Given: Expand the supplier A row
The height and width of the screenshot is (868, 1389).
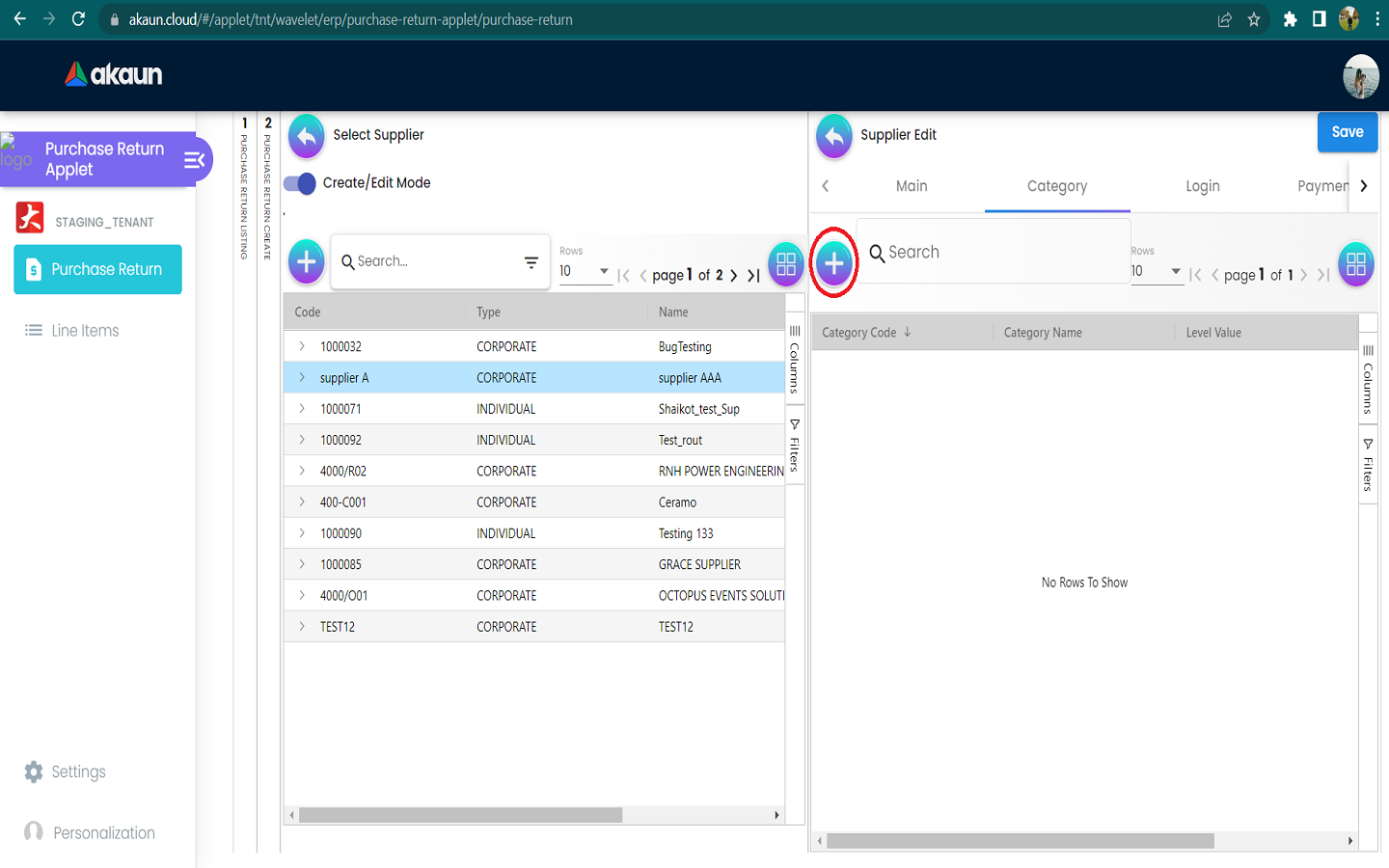Looking at the screenshot, I should coord(302,378).
